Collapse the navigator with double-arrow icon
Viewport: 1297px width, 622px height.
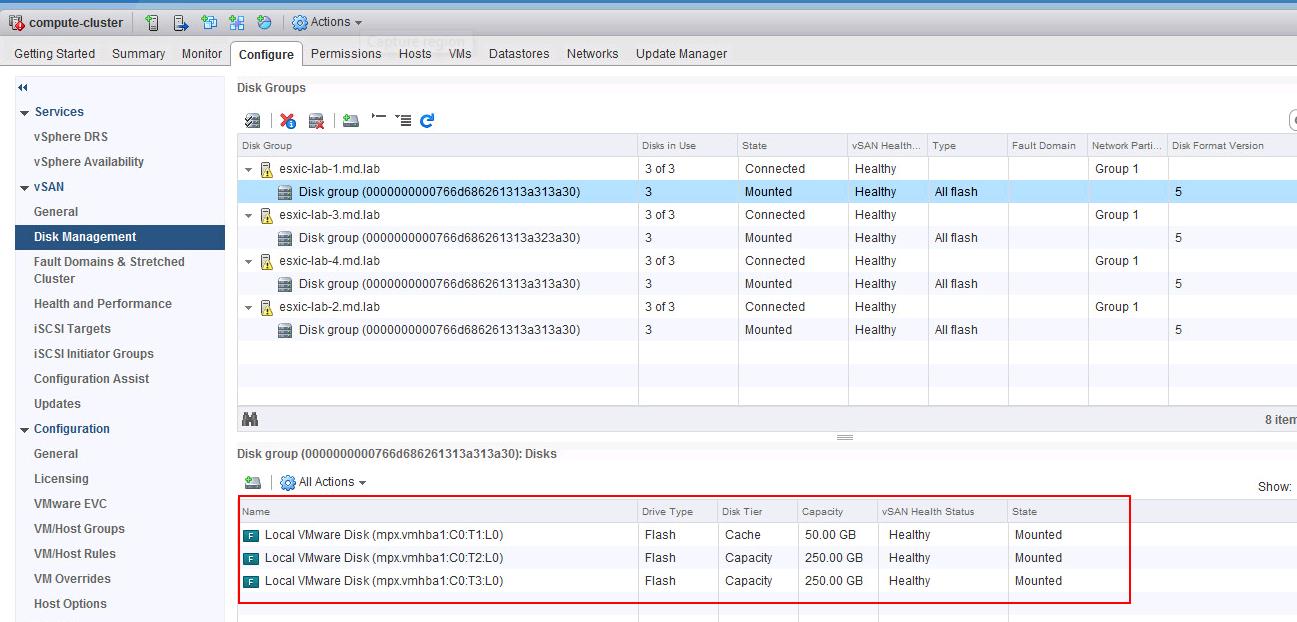coord(23,88)
